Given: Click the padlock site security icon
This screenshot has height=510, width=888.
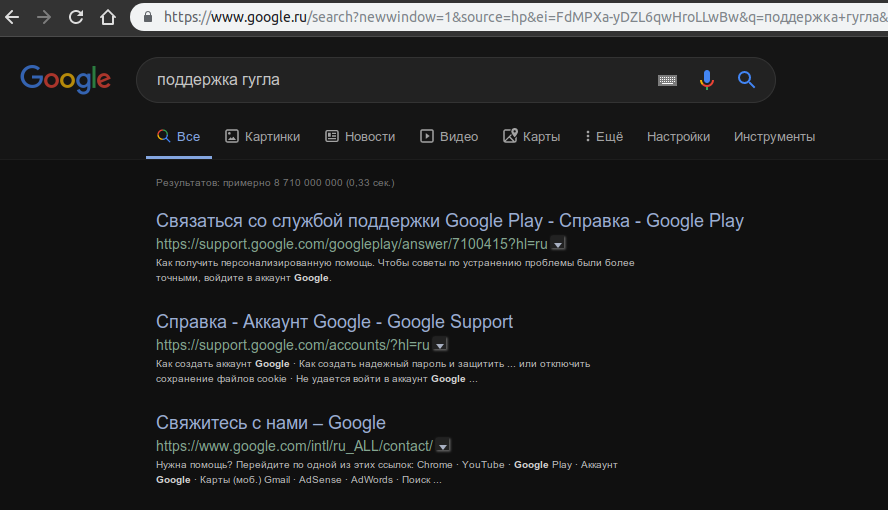Looking at the screenshot, I should click(148, 17).
